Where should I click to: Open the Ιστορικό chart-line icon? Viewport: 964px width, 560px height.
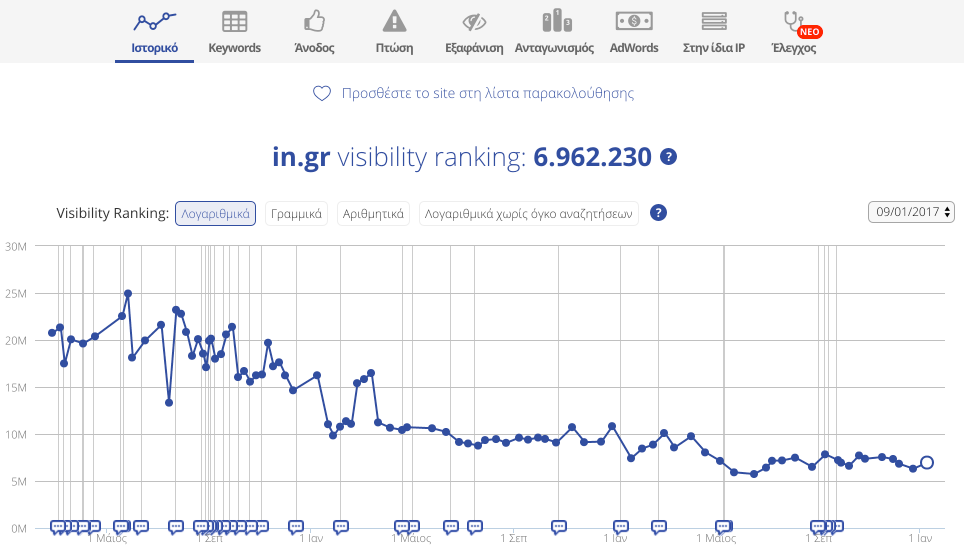tap(154, 21)
